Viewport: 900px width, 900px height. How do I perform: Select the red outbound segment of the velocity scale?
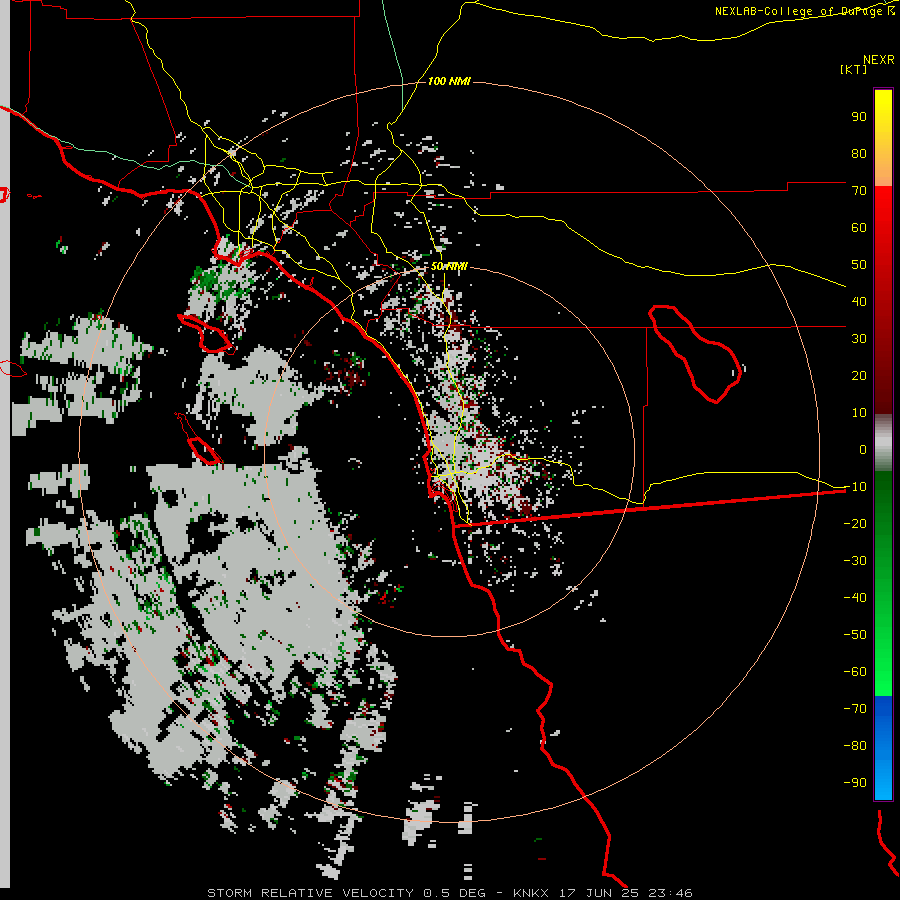pos(883,300)
